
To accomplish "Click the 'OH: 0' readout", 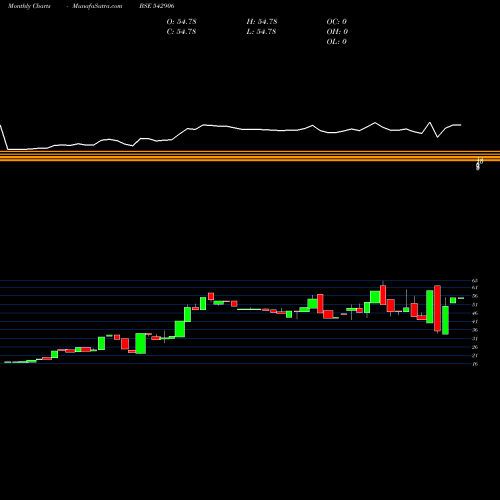I will [337, 32].
